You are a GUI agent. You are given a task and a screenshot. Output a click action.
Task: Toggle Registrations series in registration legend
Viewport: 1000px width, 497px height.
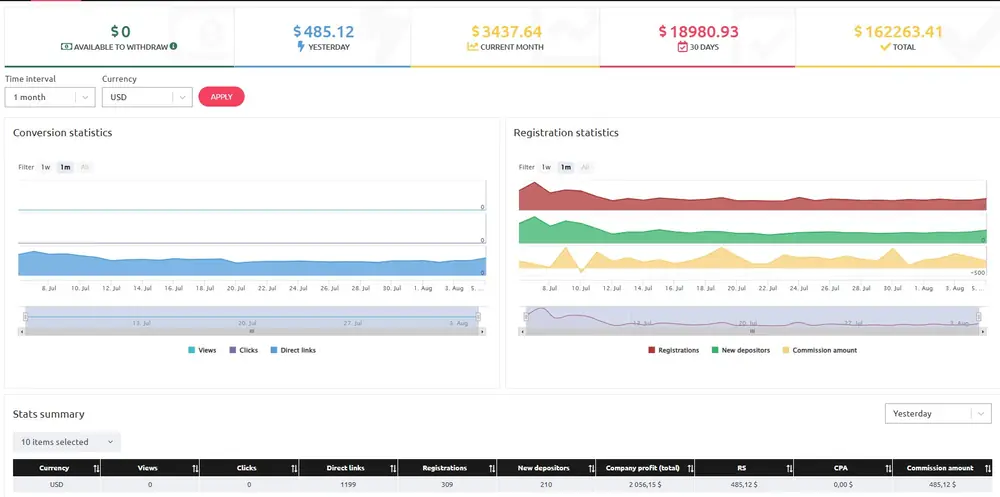pyautogui.click(x=673, y=350)
